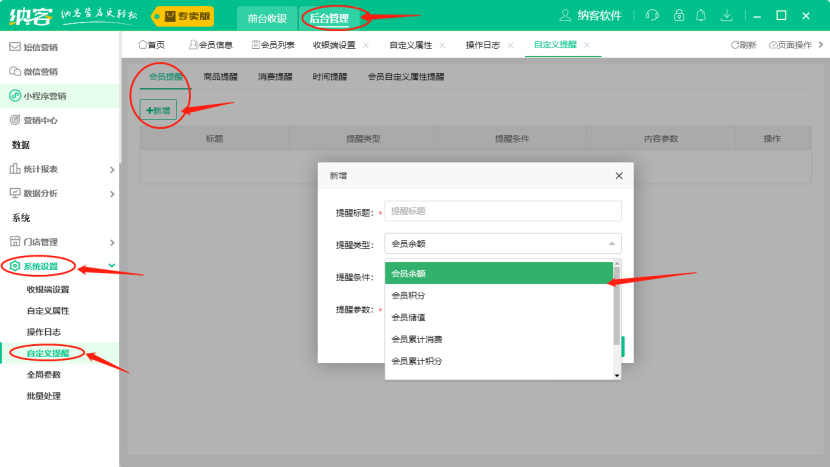Click the 纳客软件 user account icon
Screen dimensions: 830x467
click(566, 16)
